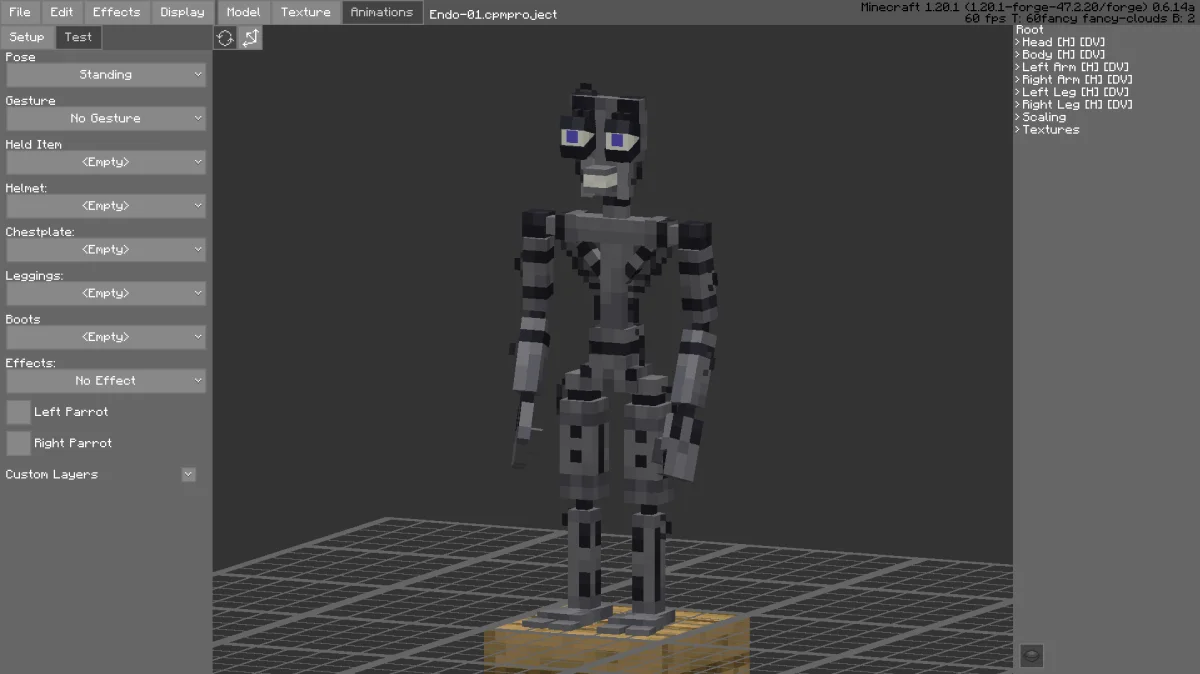Screen dimensions: 1200x674
Task: Open the Gesture dropdown showing No Gesture
Action: click(106, 118)
